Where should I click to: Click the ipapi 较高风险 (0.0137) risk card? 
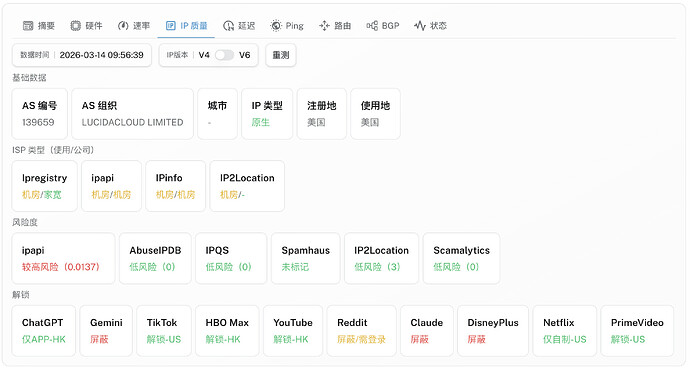coord(63,258)
